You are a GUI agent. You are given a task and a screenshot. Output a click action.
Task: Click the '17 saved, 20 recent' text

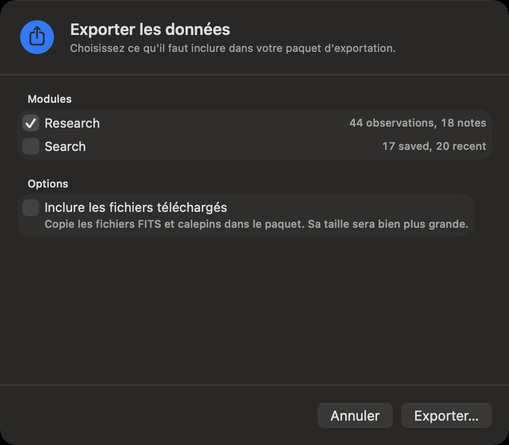pyautogui.click(x=434, y=146)
